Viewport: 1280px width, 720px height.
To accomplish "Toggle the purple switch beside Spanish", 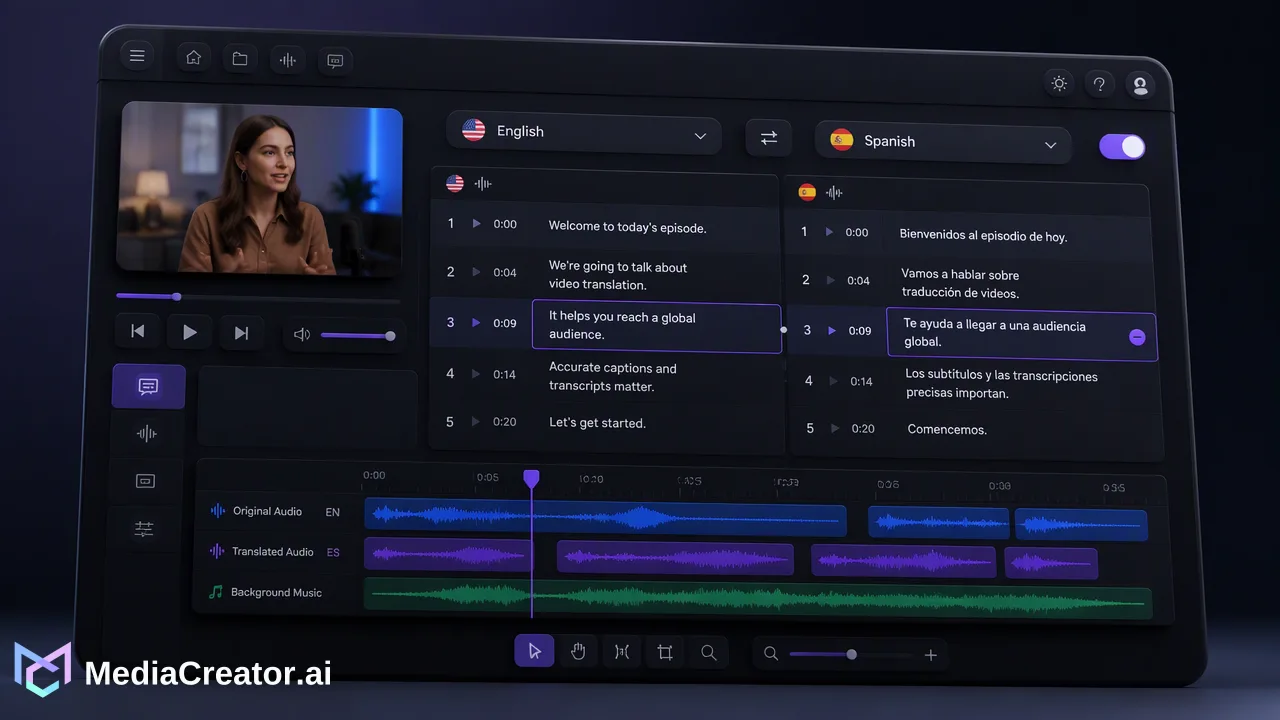I will coord(1122,147).
